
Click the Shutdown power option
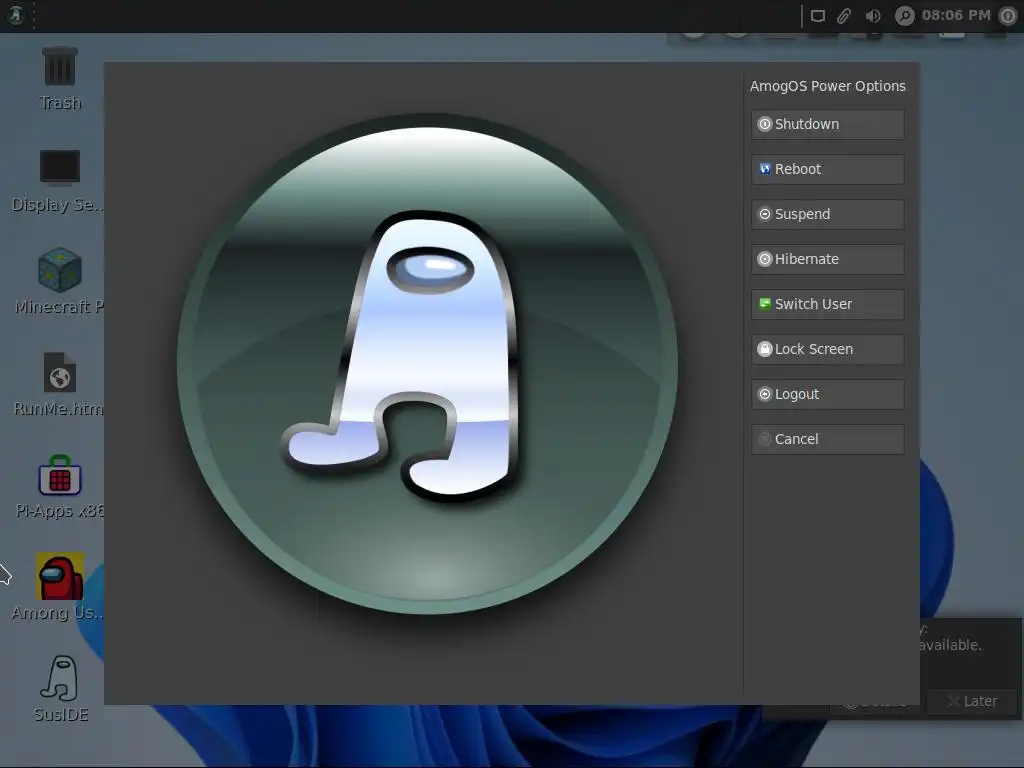coord(827,124)
